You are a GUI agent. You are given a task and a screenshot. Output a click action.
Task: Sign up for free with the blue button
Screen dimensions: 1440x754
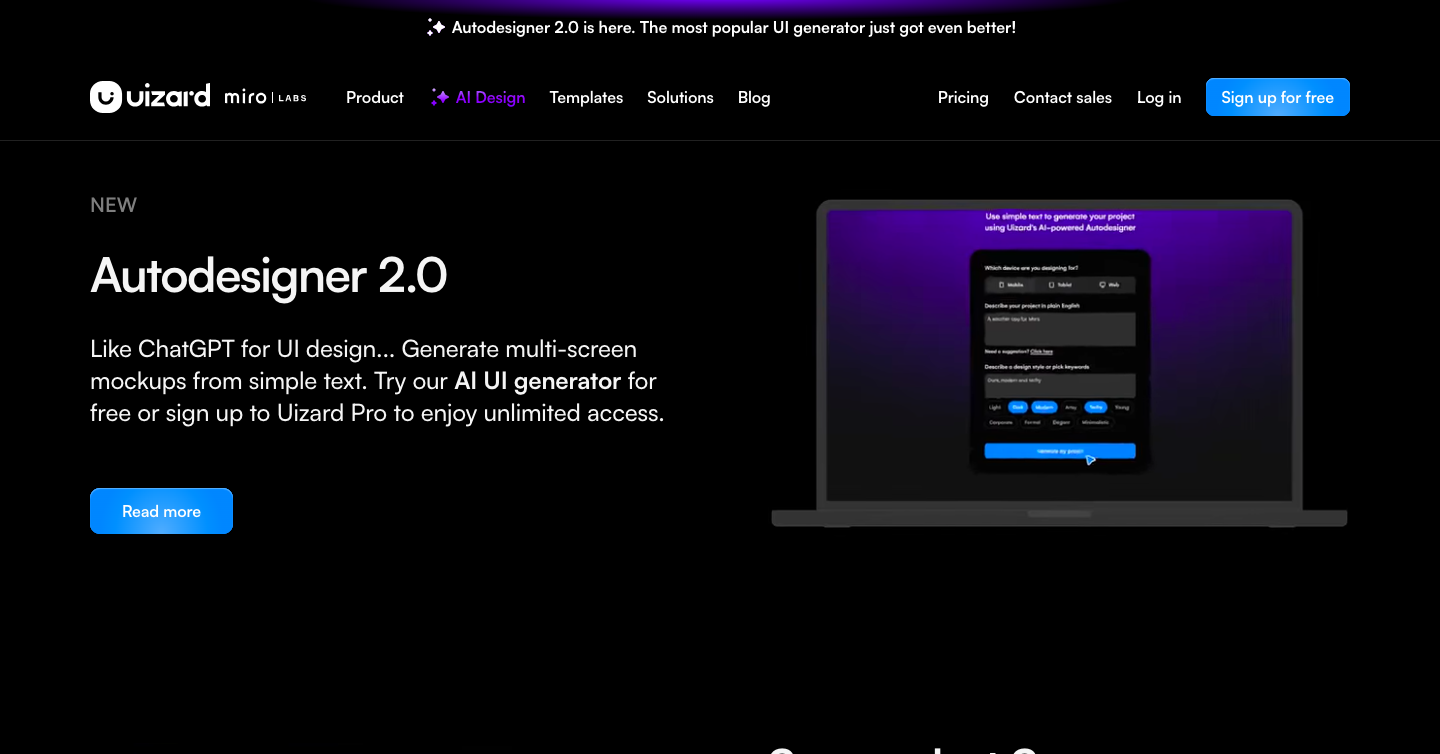pos(1277,96)
